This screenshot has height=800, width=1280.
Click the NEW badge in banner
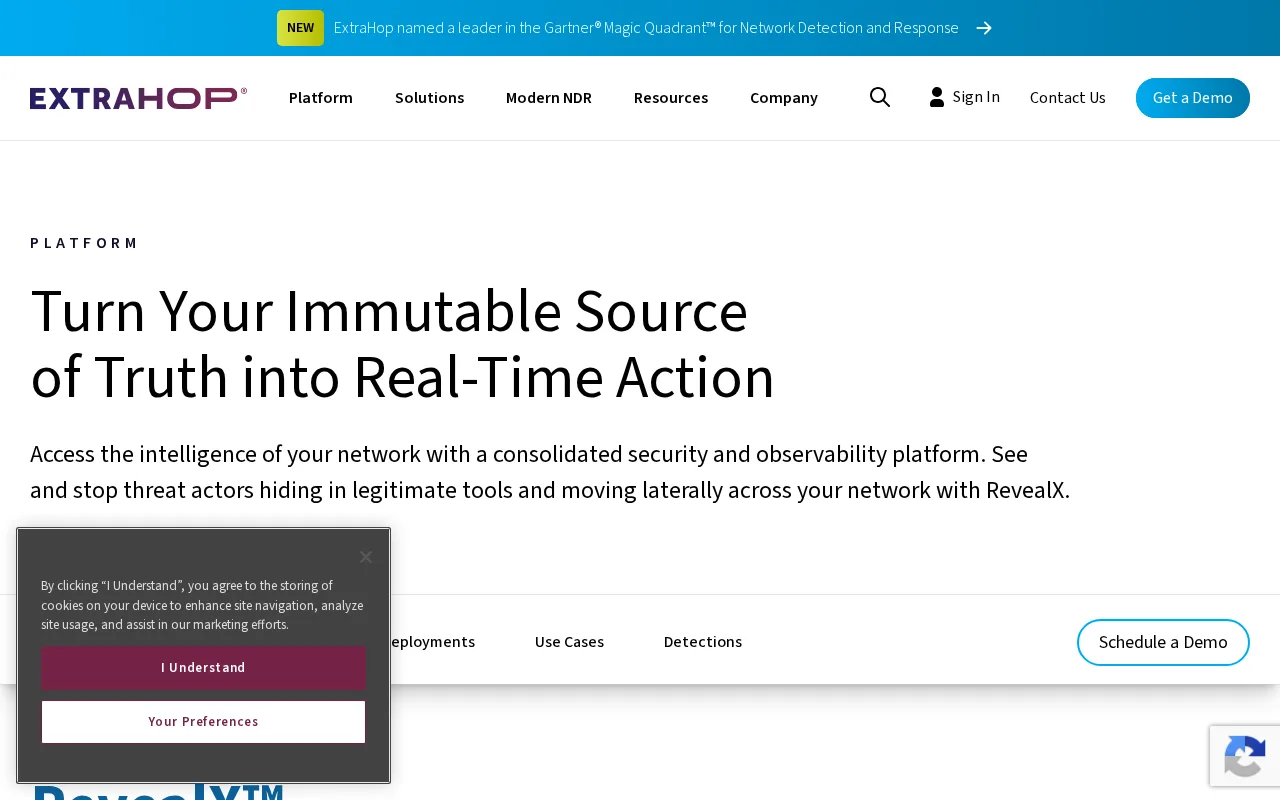(300, 28)
